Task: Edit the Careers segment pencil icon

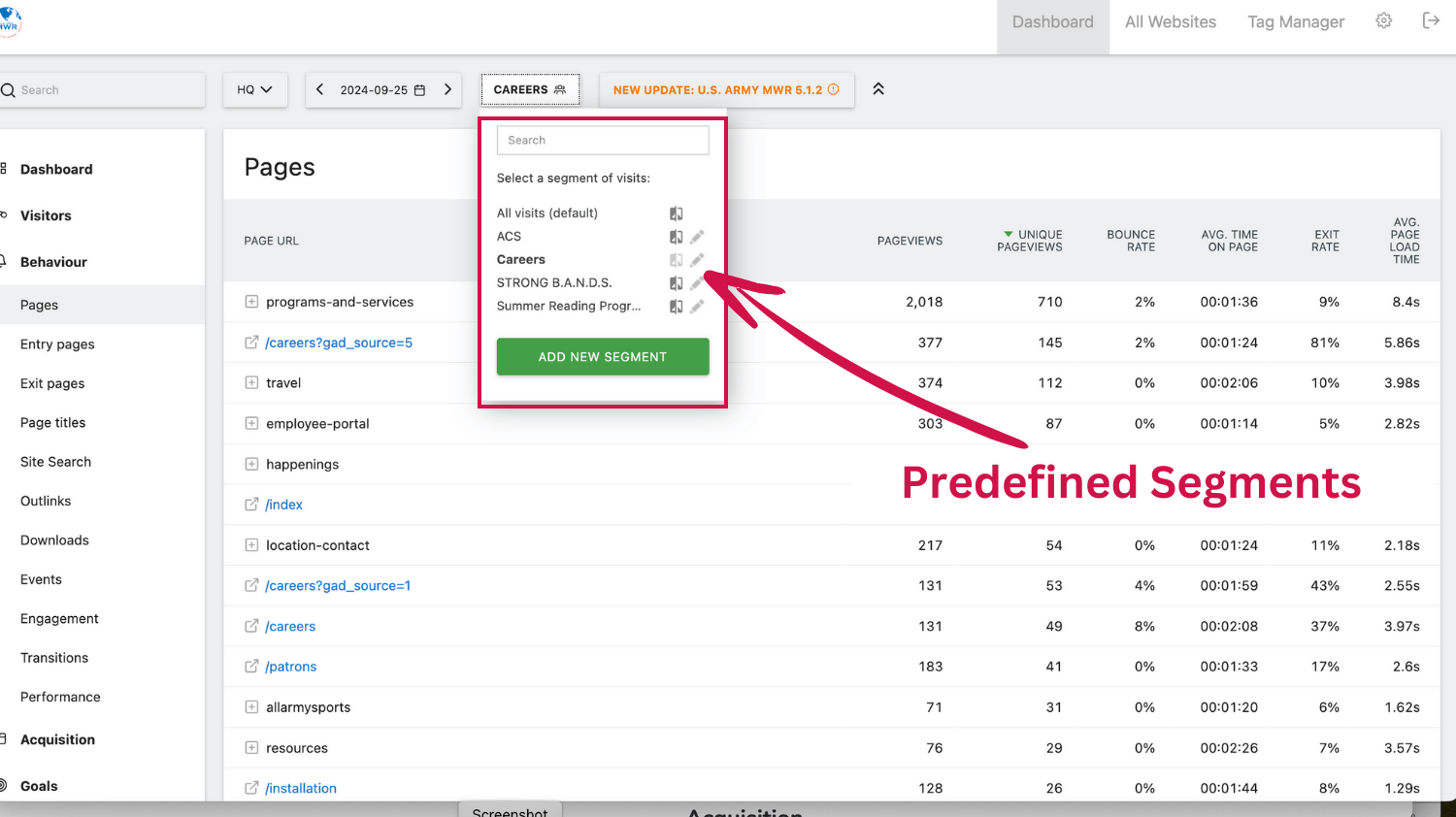Action: pos(697,260)
